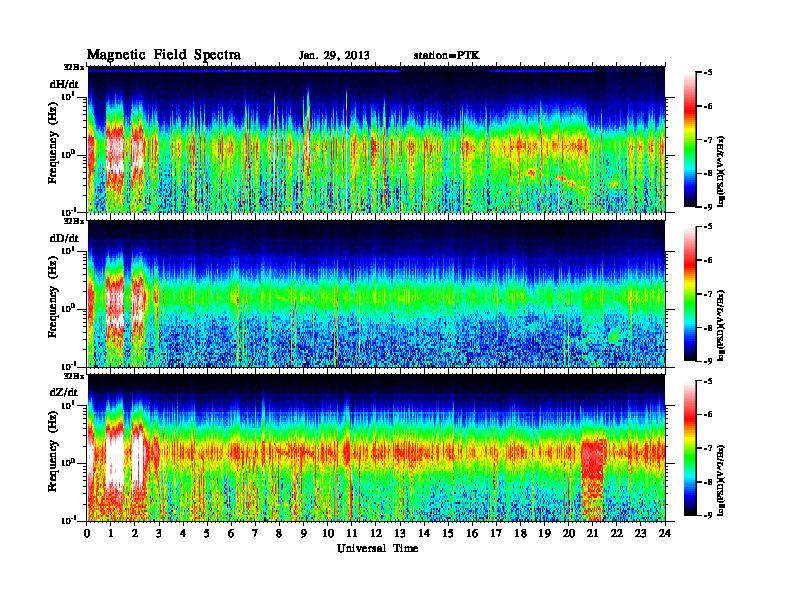Click the dZ/dt panel color bar

point(689,448)
